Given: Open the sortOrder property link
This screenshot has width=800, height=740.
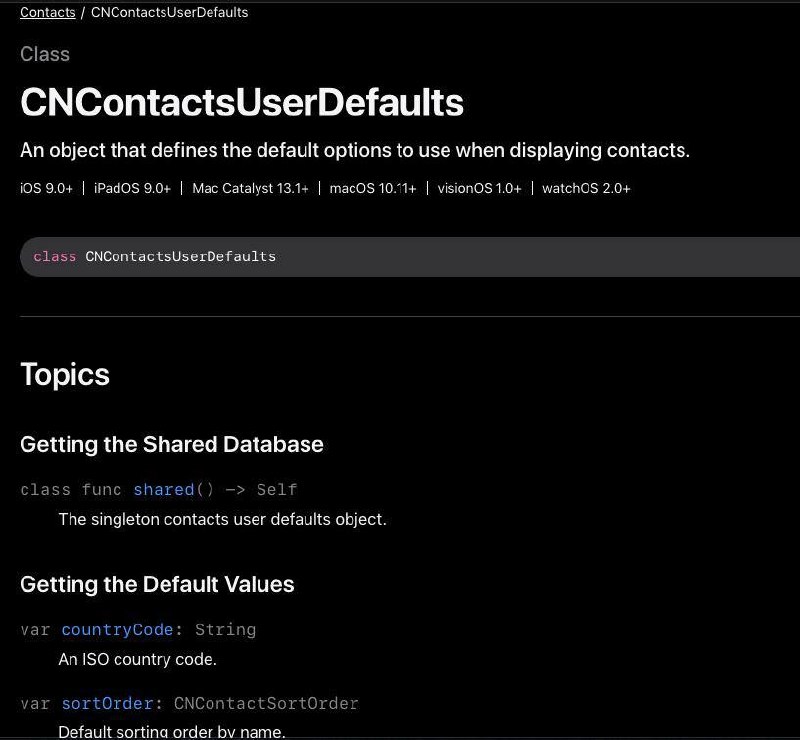Looking at the screenshot, I should tap(107, 703).
